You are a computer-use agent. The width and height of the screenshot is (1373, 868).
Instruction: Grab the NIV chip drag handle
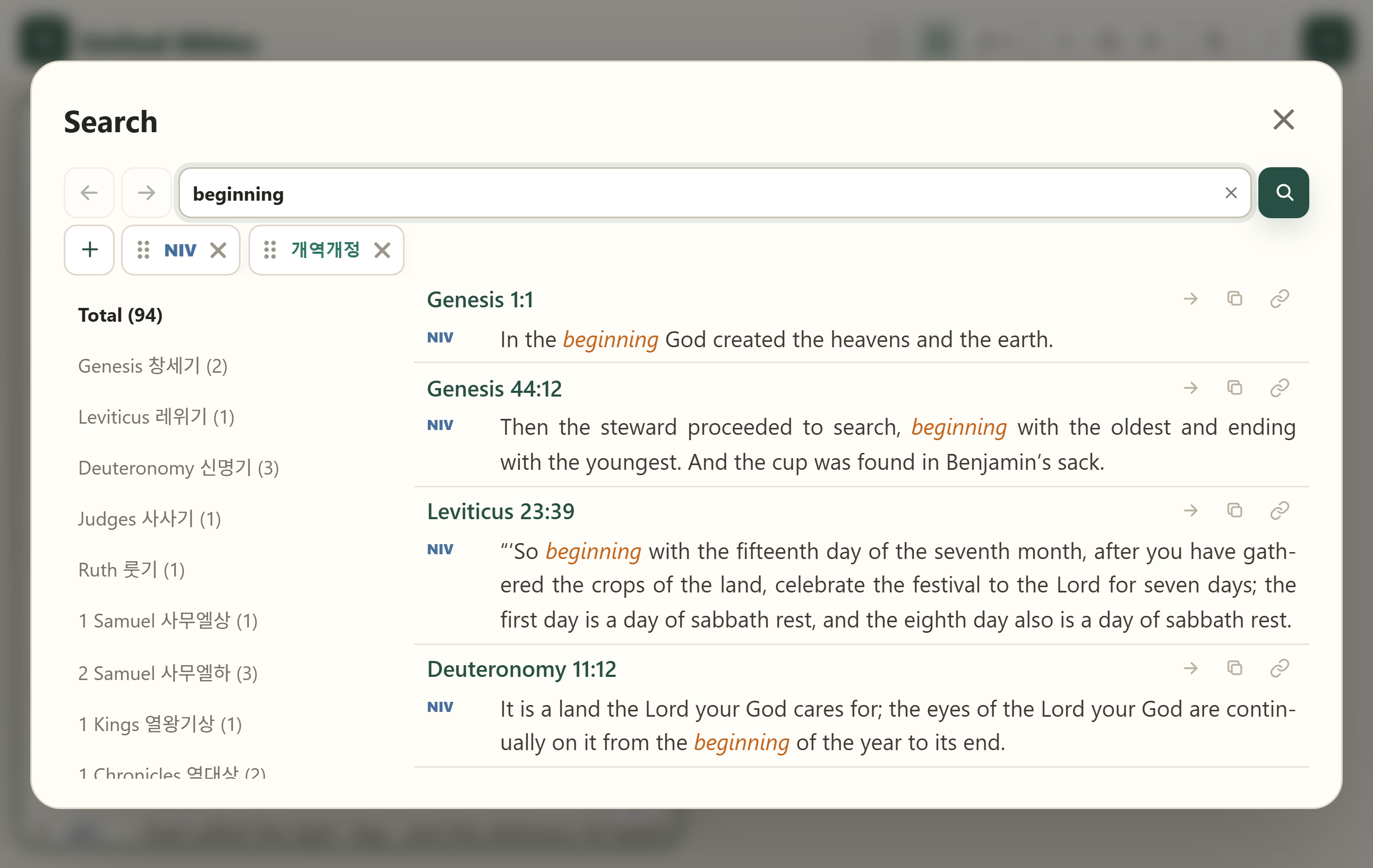coord(143,250)
